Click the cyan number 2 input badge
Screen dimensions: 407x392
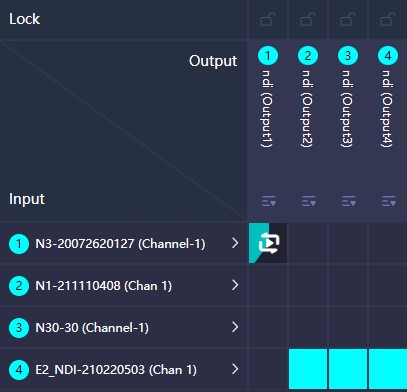coord(19,286)
